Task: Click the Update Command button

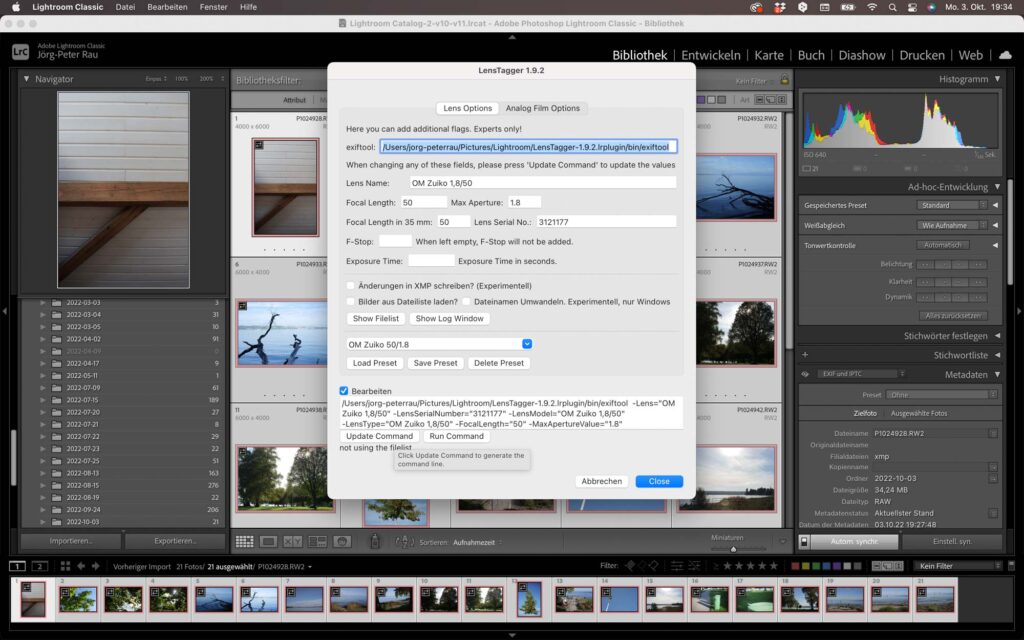Action: point(379,436)
